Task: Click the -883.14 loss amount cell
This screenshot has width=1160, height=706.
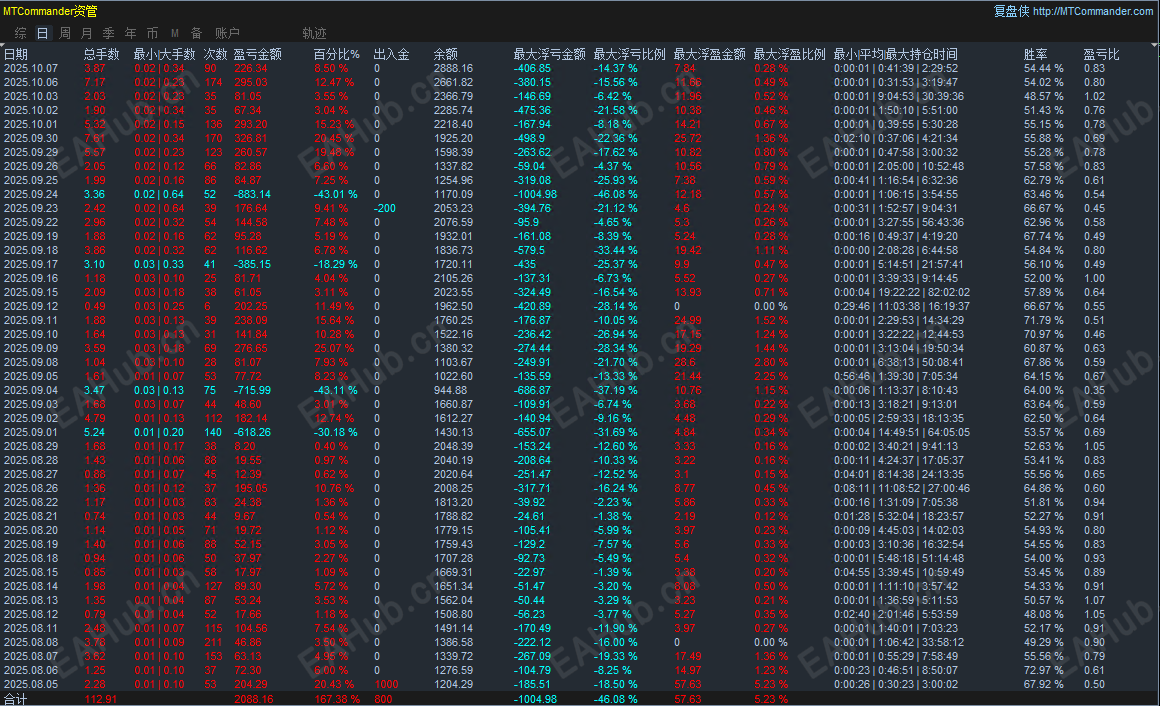Action: pyautogui.click(x=252, y=194)
